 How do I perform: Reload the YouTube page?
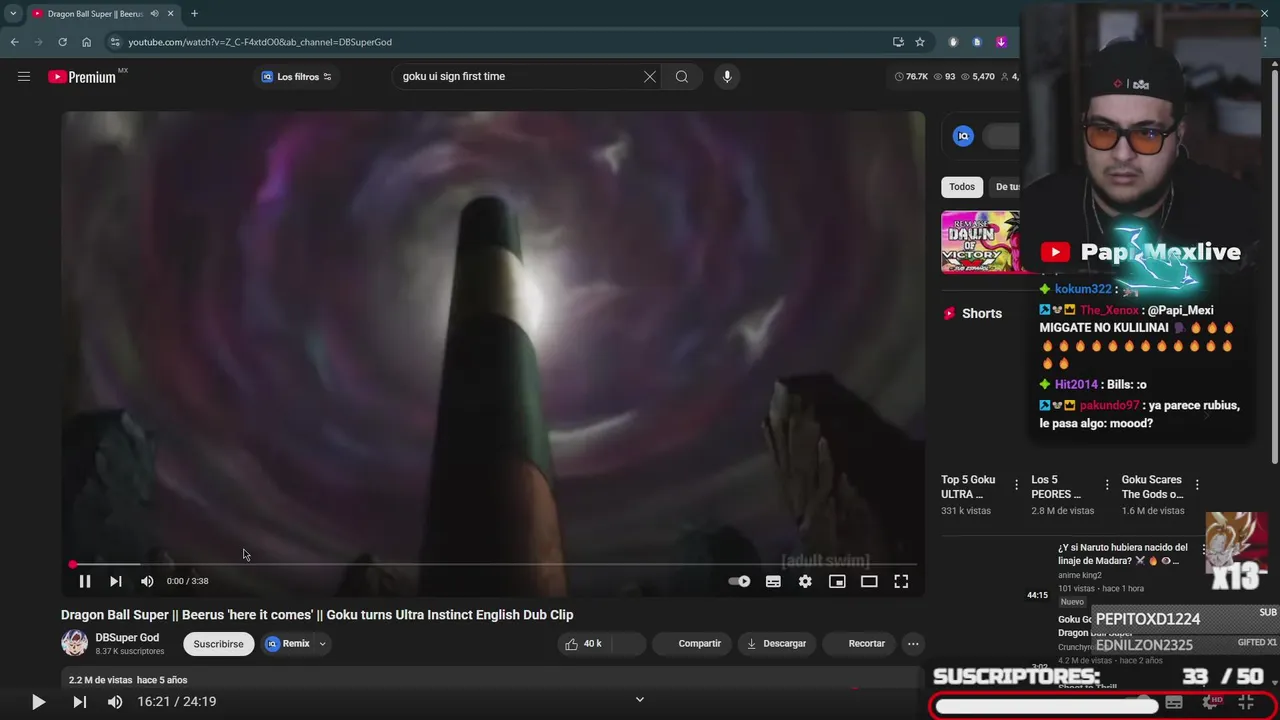click(x=63, y=42)
